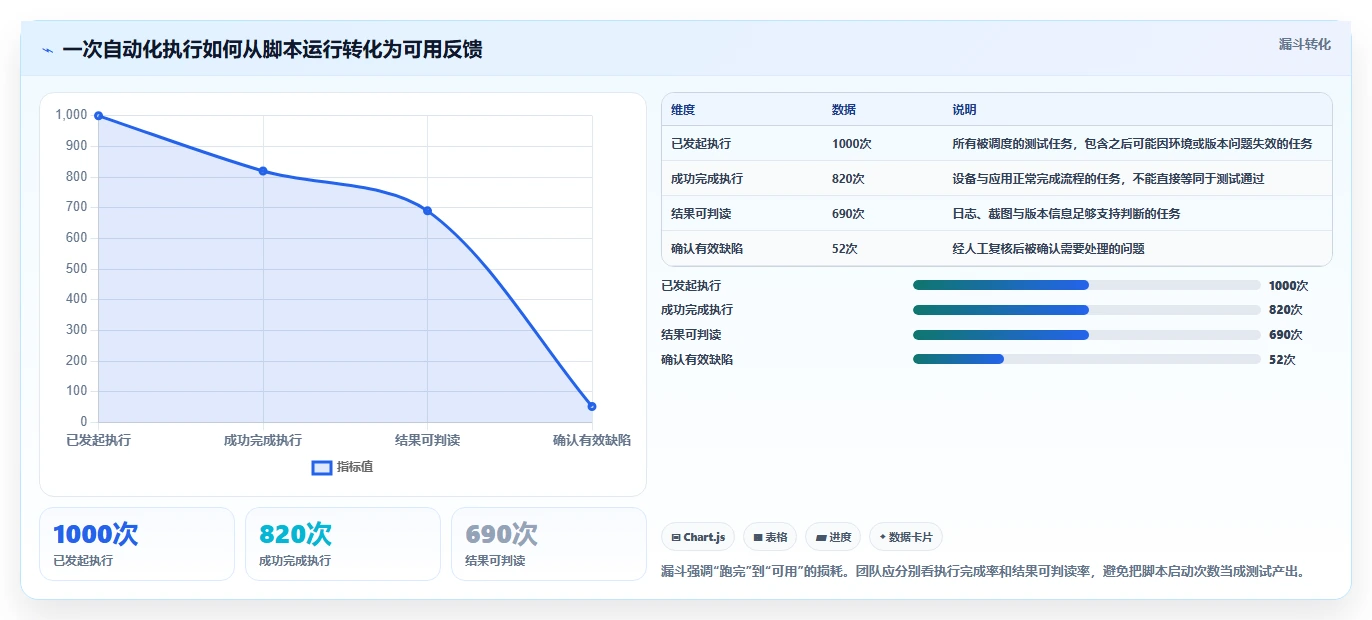Click the 成功完成执行 progress bar
1372x620 pixels.
pyautogui.click(x=1086, y=310)
